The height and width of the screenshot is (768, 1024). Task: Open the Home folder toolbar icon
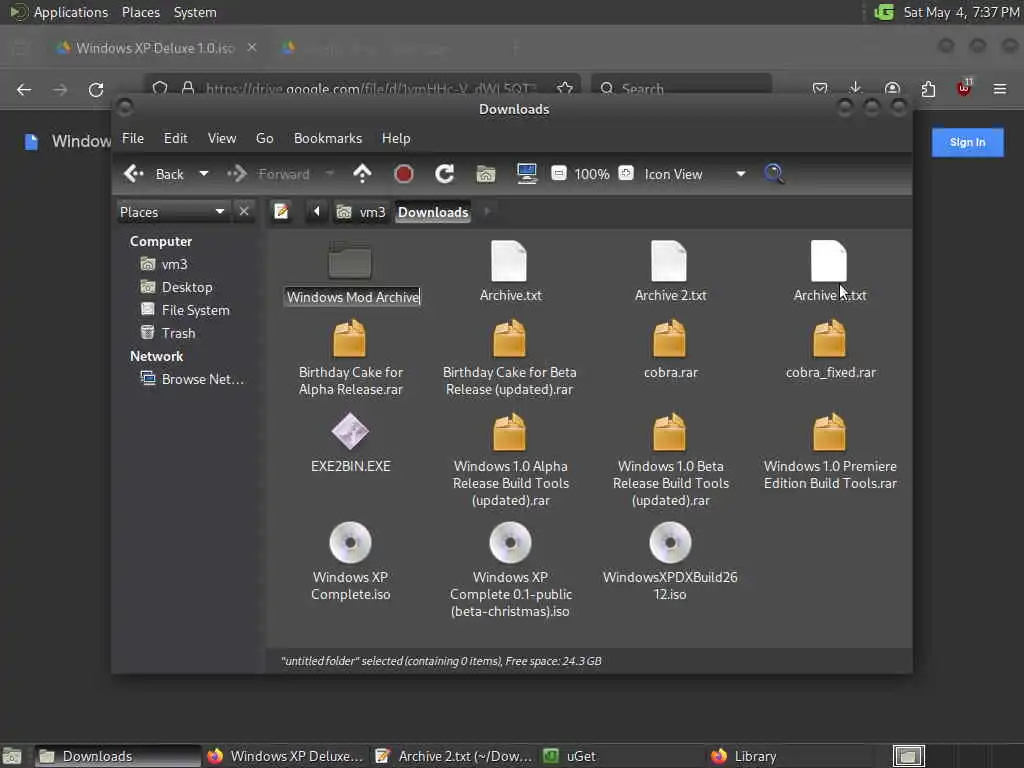point(485,174)
